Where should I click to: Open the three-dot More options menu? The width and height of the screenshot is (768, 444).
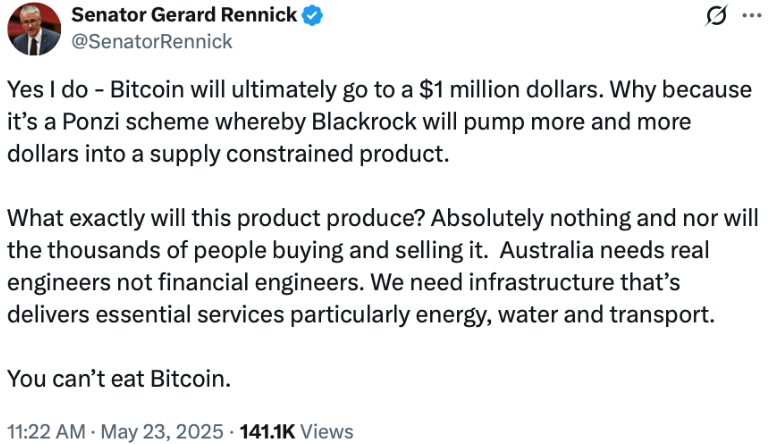point(751,17)
